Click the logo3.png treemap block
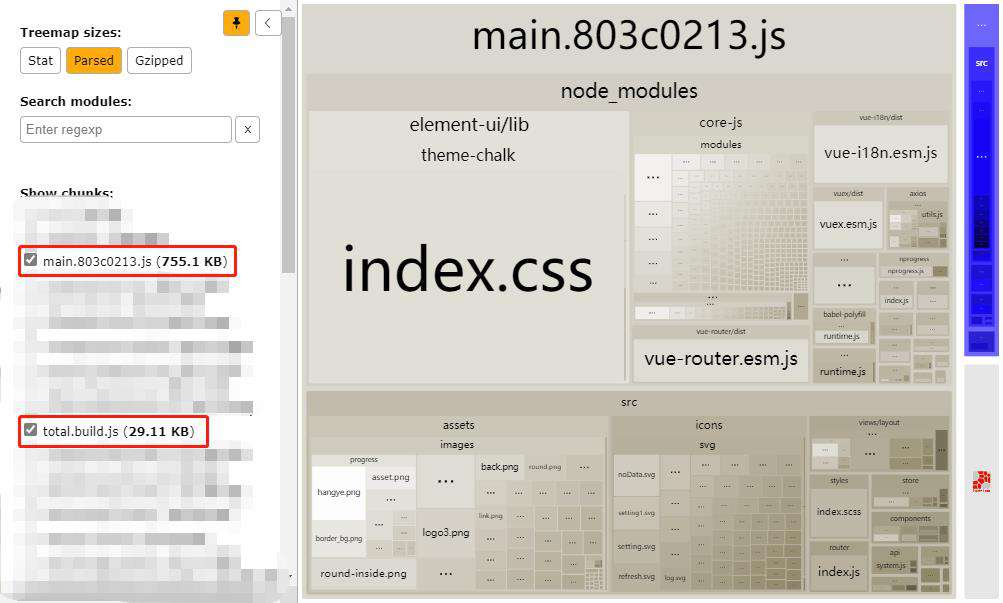This screenshot has width=1003, height=603. pos(446,533)
